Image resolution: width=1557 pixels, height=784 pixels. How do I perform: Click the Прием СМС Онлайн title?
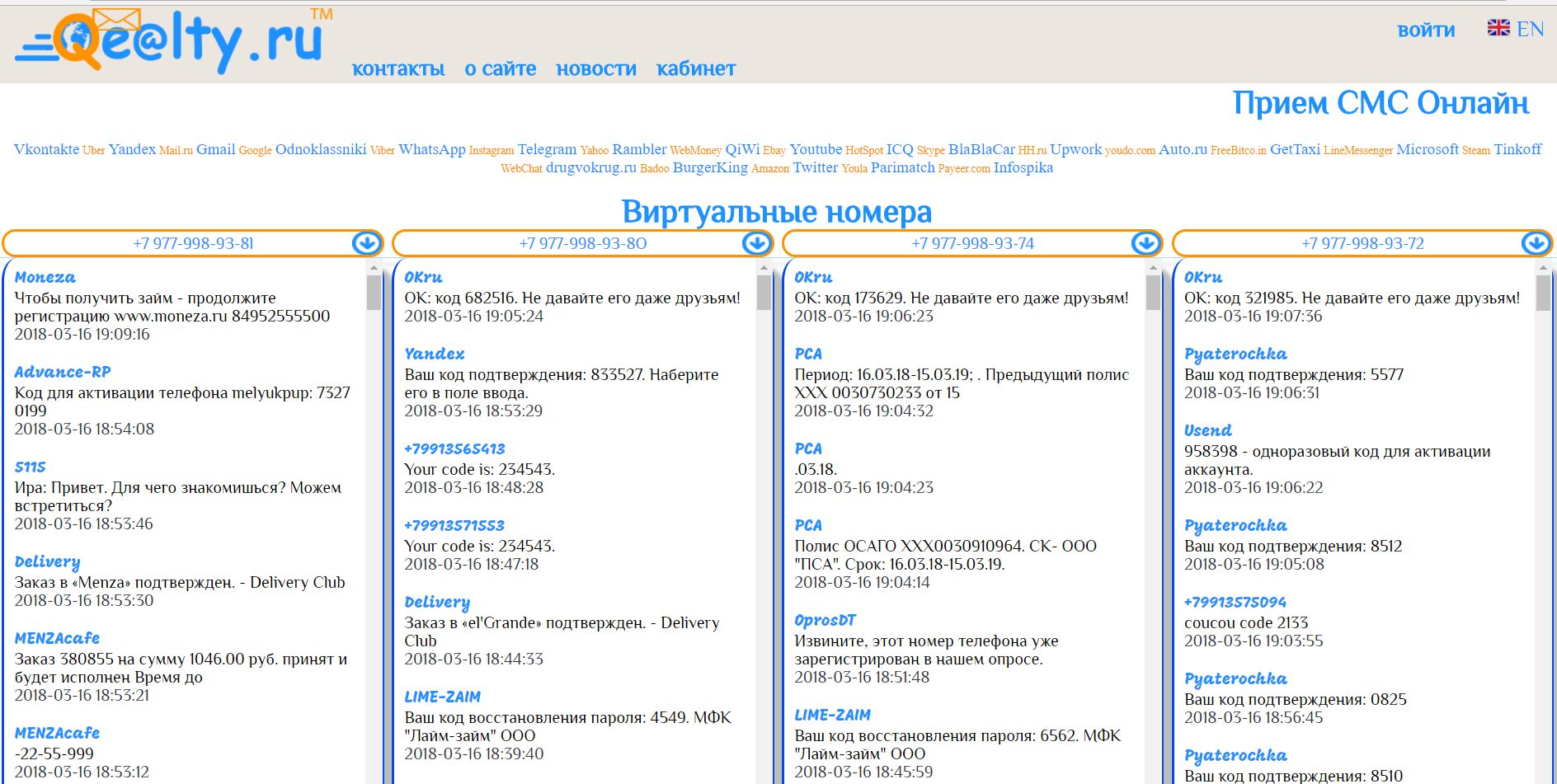click(1381, 103)
